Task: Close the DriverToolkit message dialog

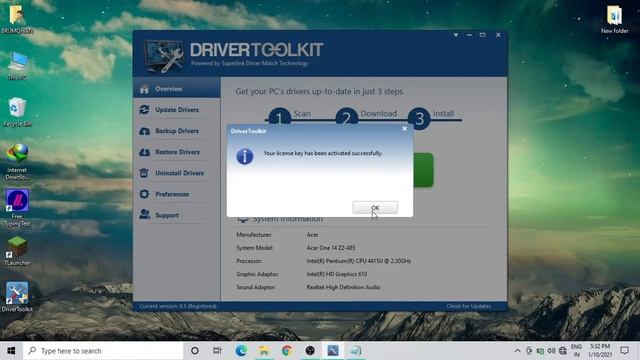Action: tap(404, 129)
